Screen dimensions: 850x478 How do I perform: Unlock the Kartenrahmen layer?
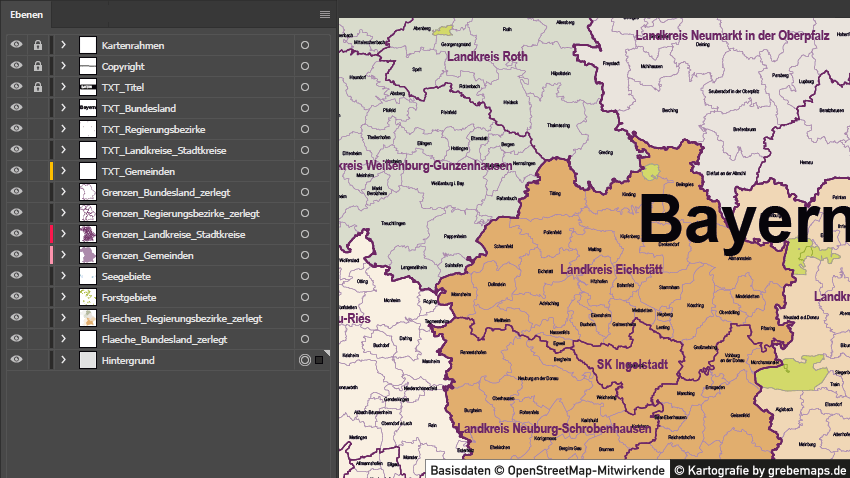[38, 46]
